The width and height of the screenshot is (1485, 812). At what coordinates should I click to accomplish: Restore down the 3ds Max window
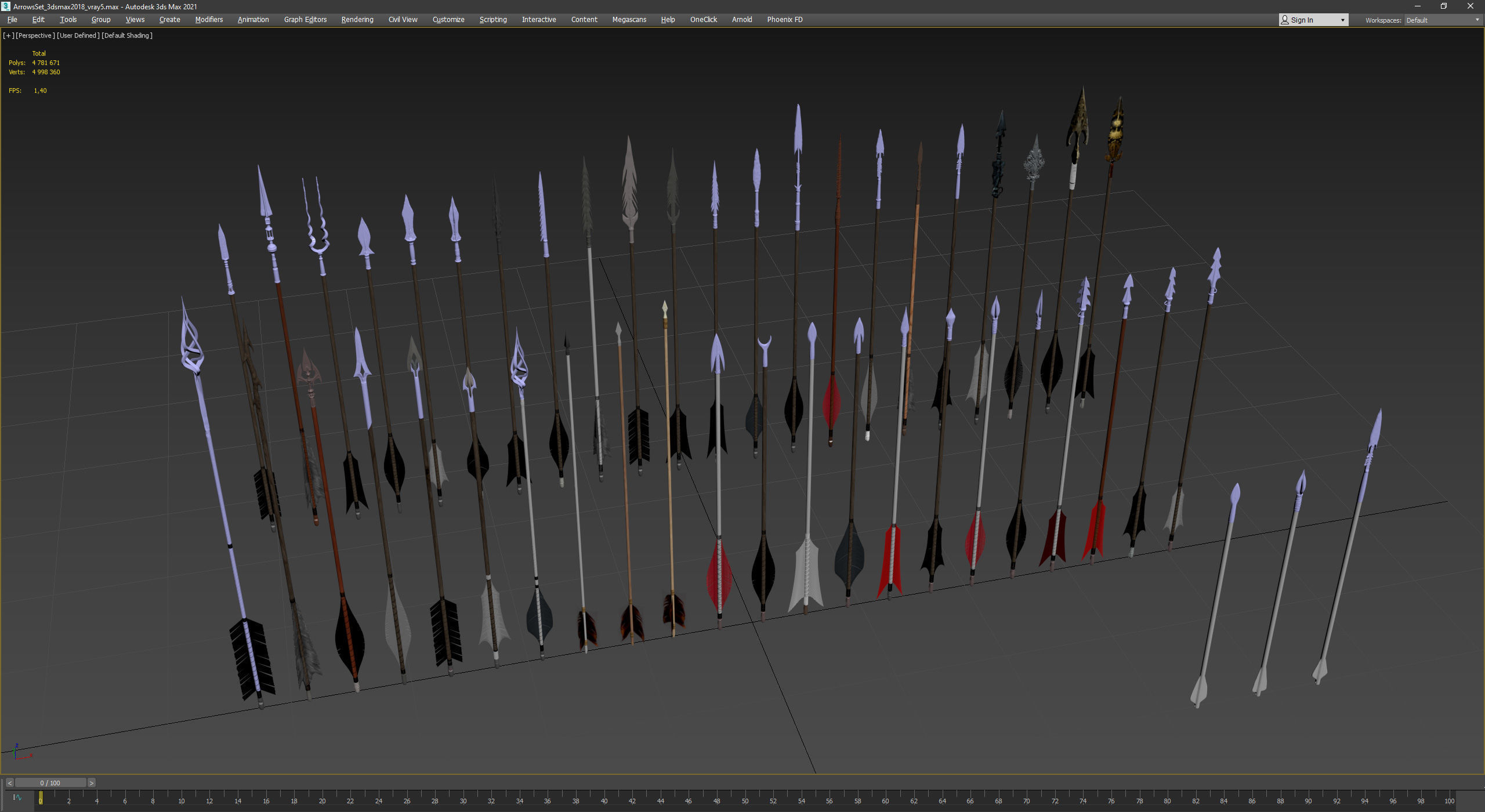pyautogui.click(x=1444, y=6)
